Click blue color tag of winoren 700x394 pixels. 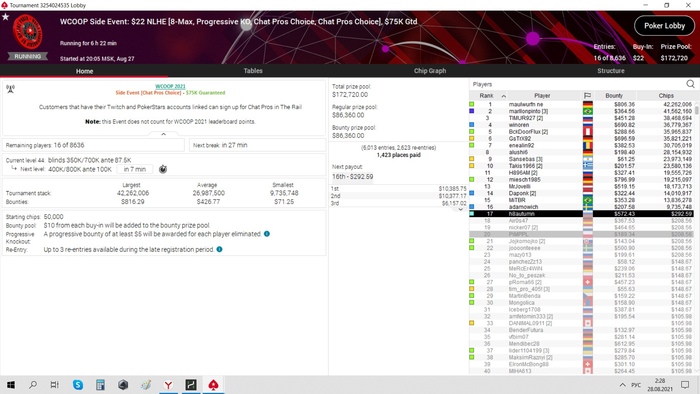471,125
